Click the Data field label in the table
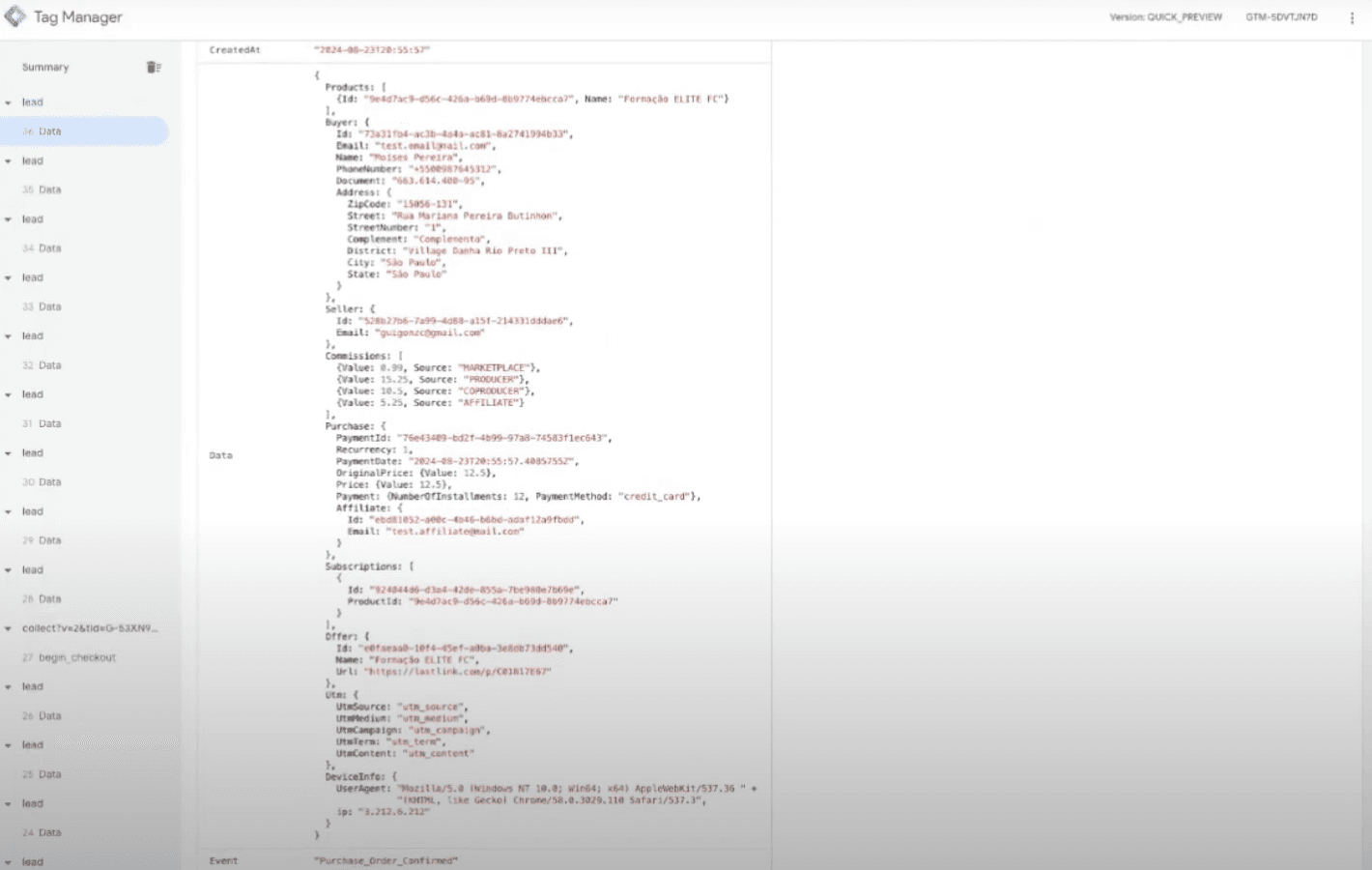1372x870 pixels. pyautogui.click(x=220, y=455)
